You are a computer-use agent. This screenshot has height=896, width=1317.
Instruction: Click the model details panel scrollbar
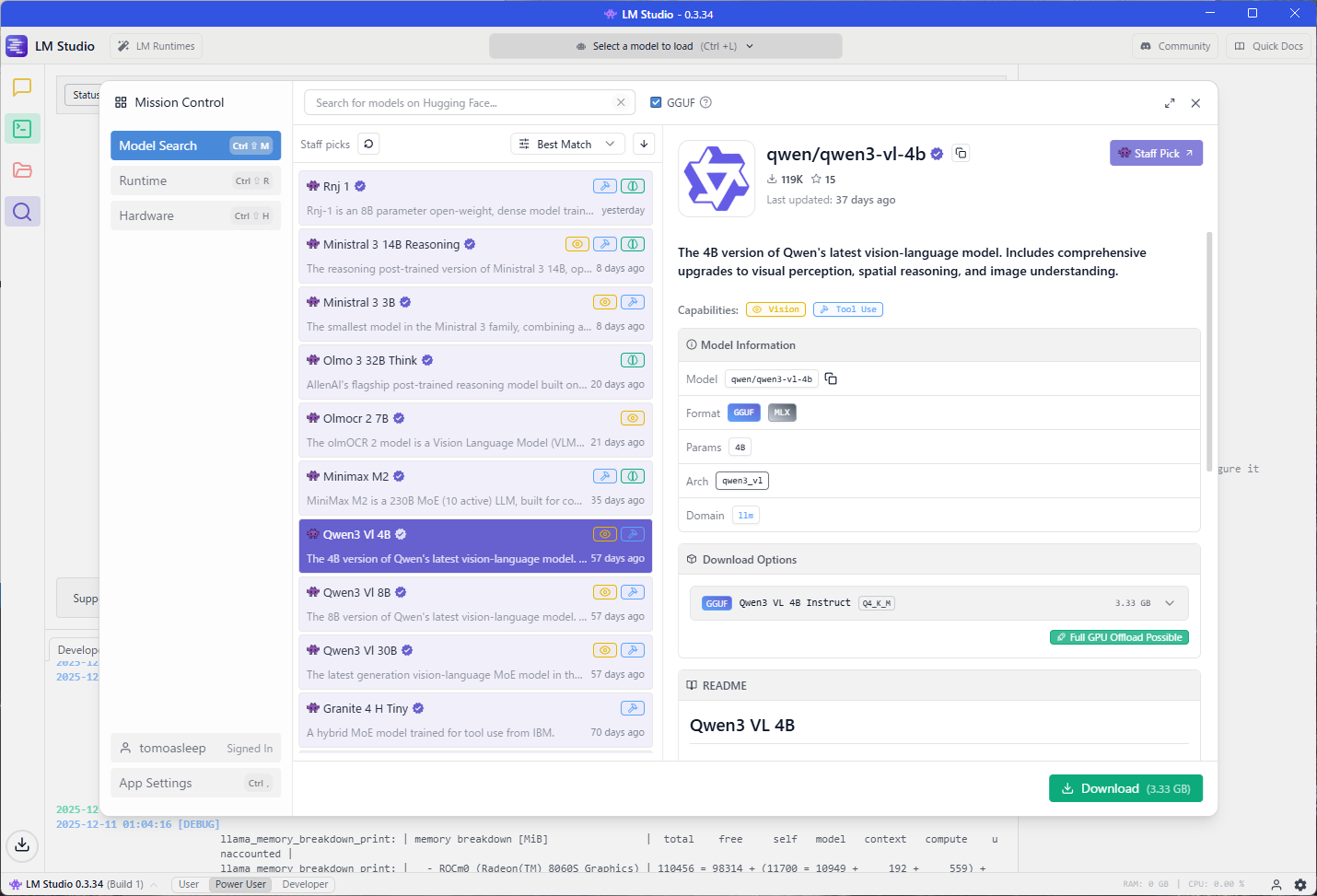[x=1209, y=352]
